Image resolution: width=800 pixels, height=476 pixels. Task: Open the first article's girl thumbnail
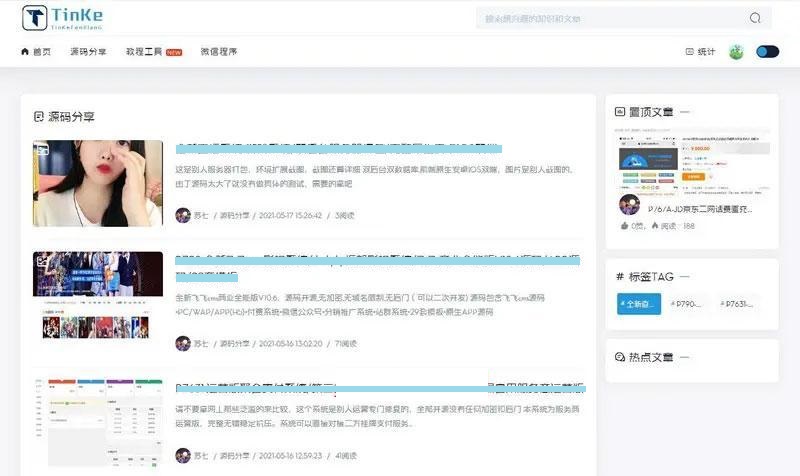click(97, 184)
